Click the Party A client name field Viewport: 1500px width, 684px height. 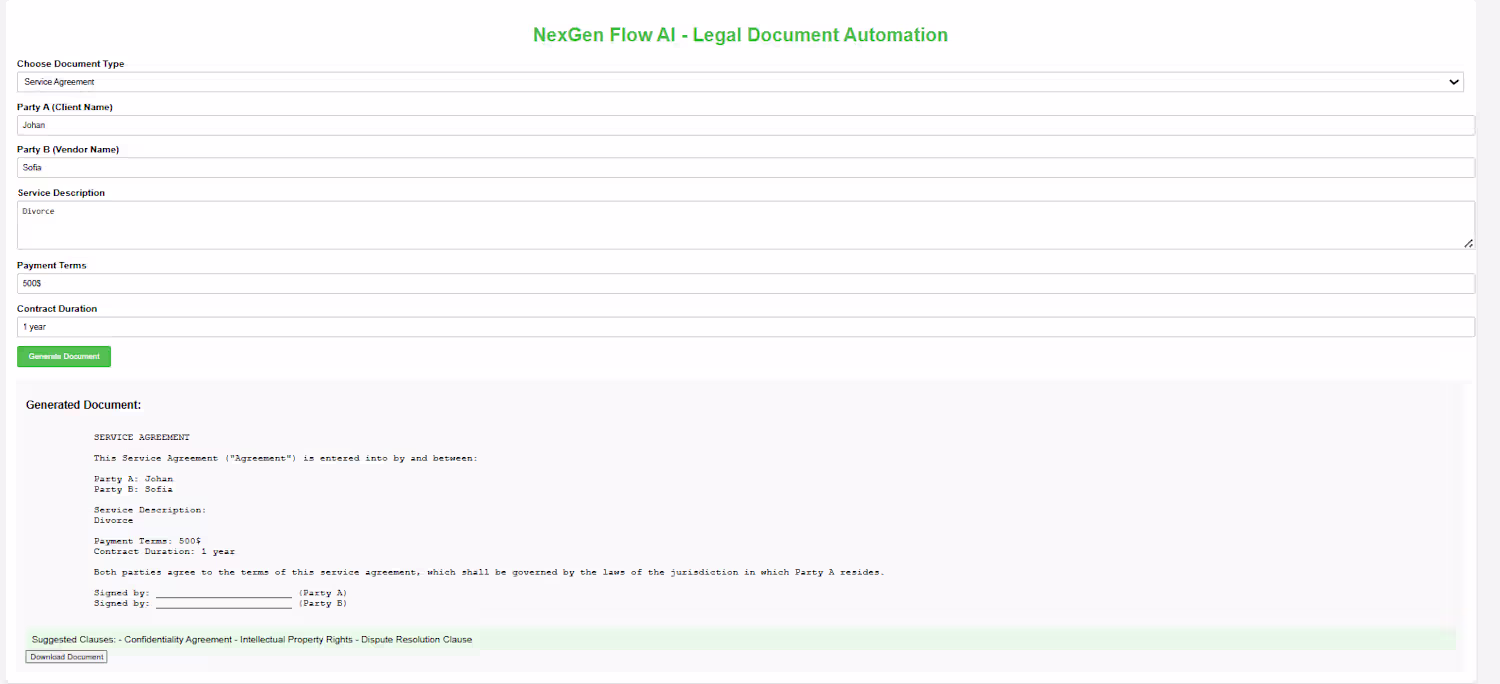[746, 125]
